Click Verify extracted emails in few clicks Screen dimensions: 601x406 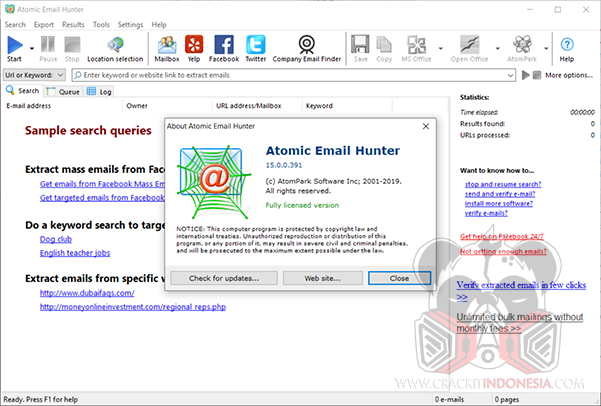point(521,291)
